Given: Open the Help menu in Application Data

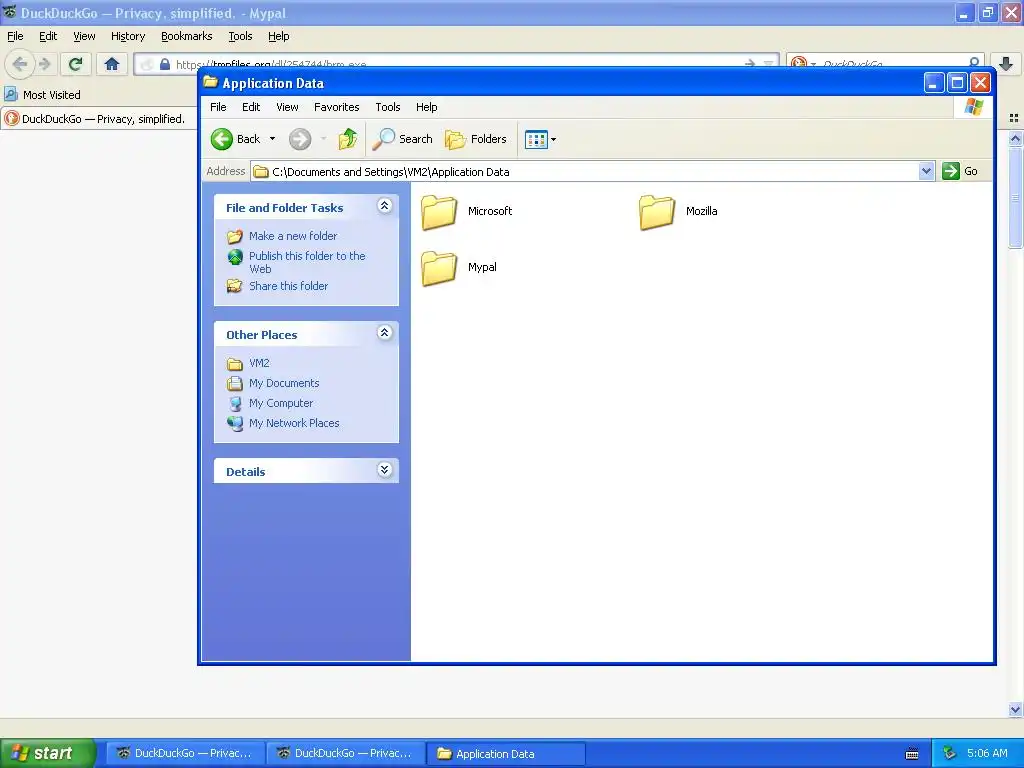Looking at the screenshot, I should click(x=426, y=107).
